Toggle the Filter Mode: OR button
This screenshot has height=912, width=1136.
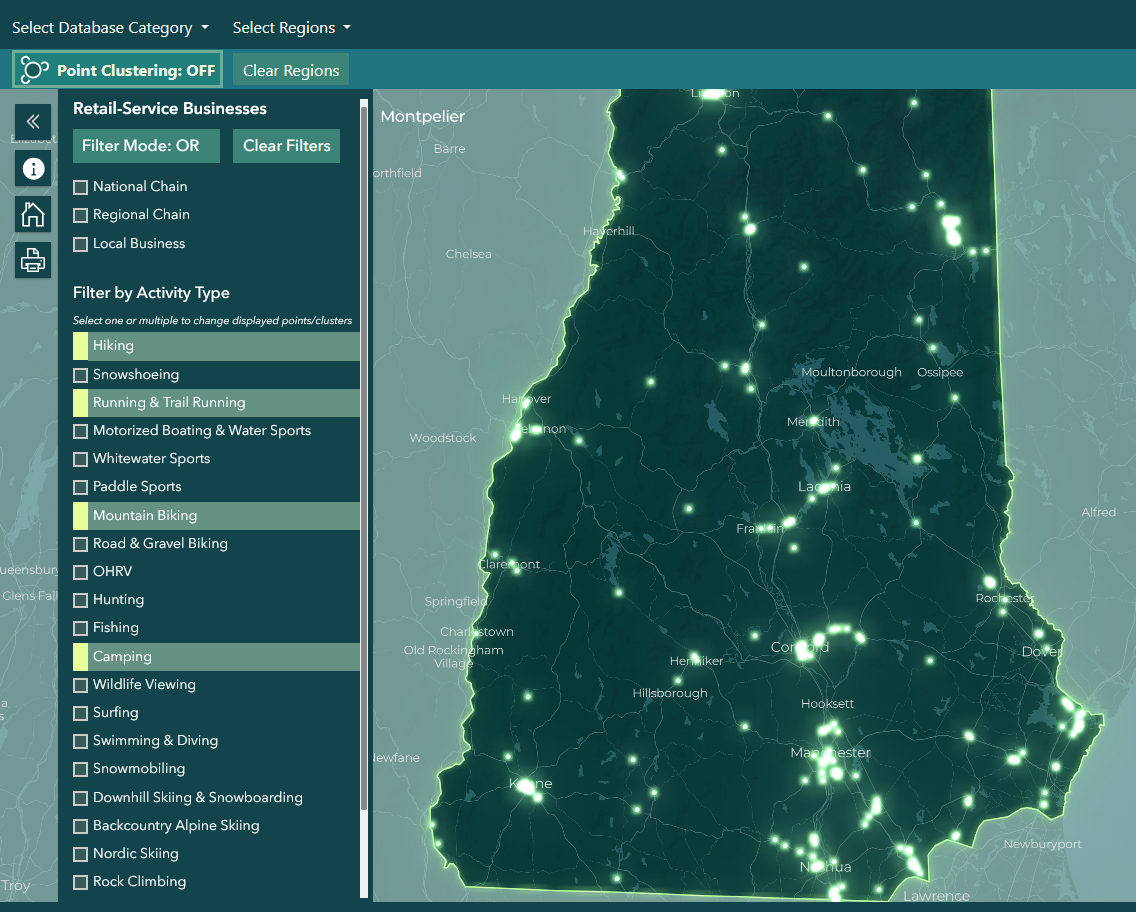point(146,146)
